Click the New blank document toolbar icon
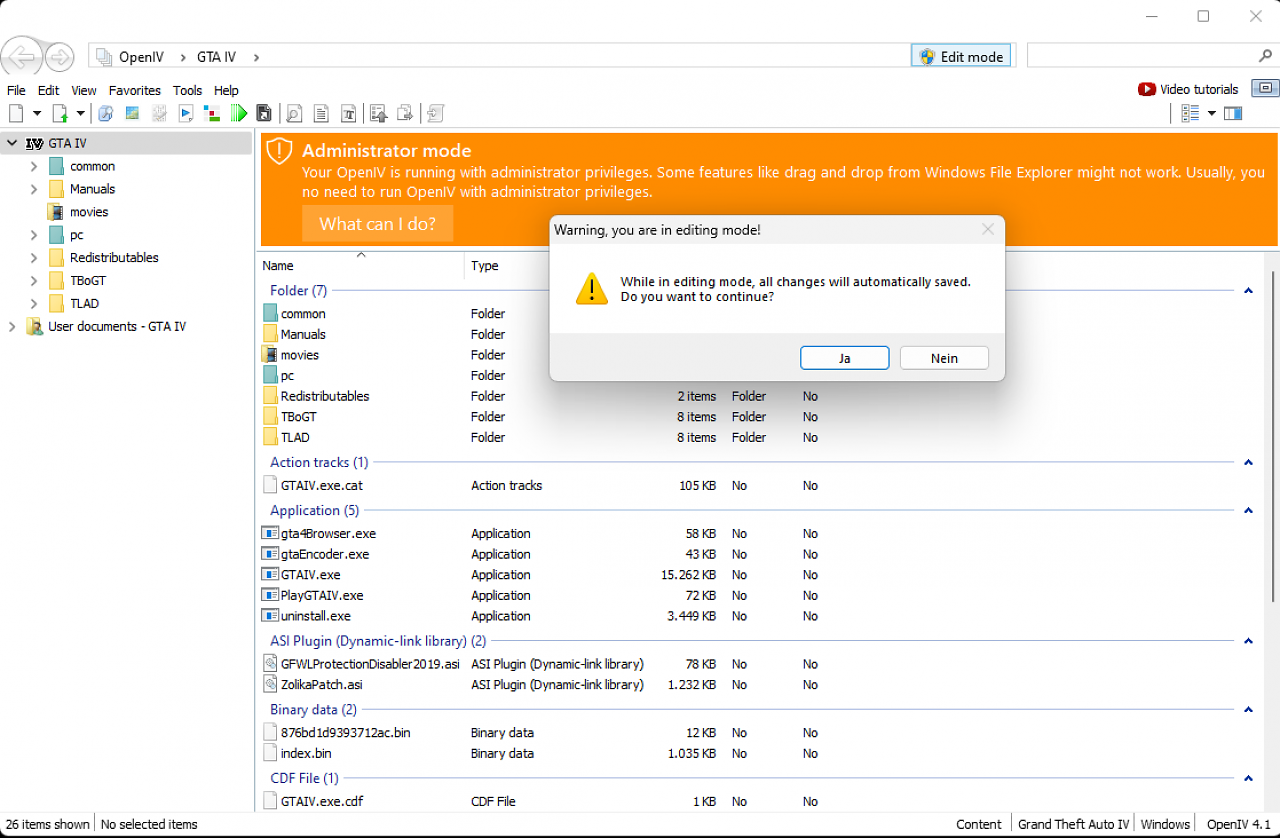1280x838 pixels. pyautogui.click(x=16, y=113)
